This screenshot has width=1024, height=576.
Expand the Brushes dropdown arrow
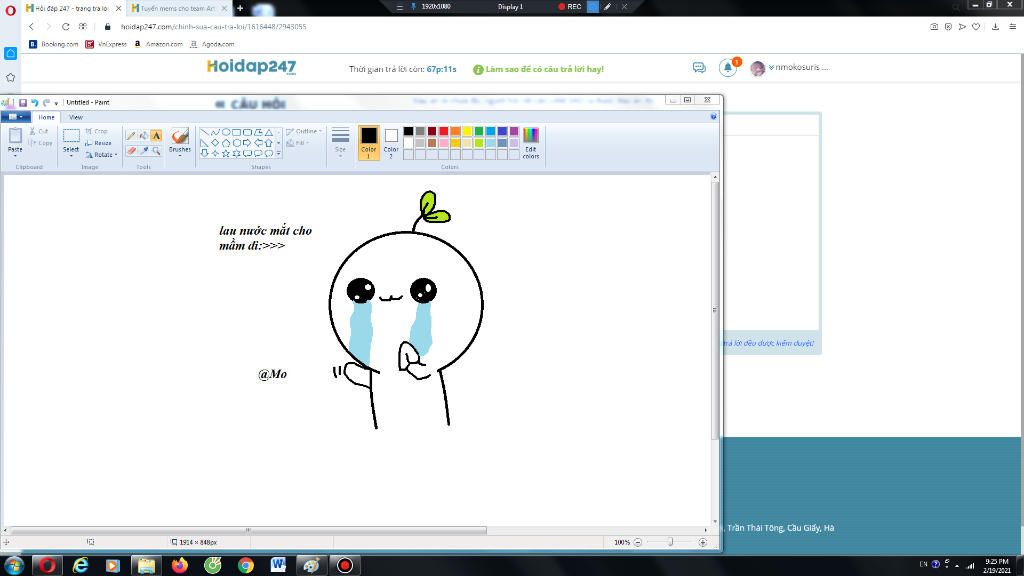180,155
